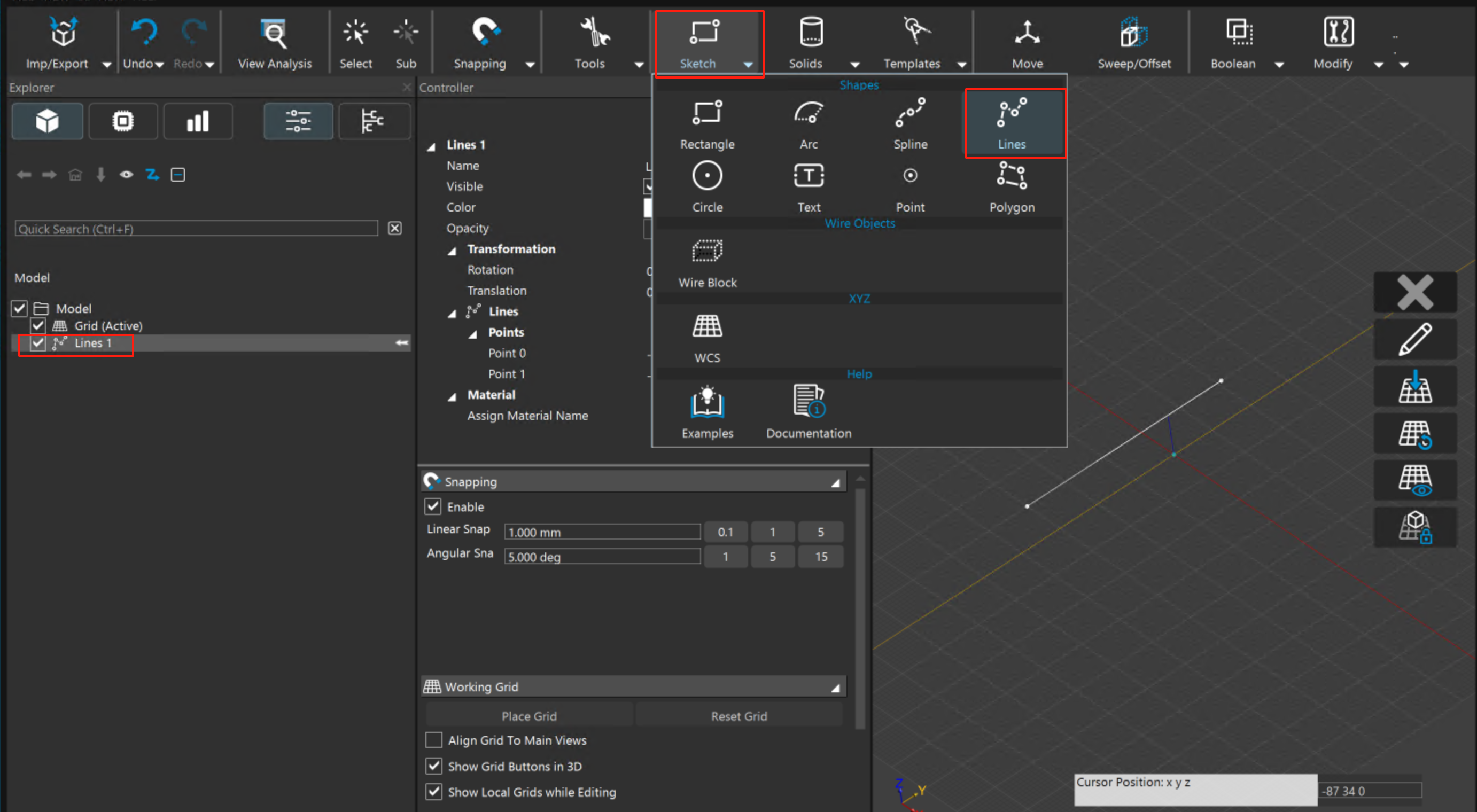The width and height of the screenshot is (1477, 812).
Task: Click the Quick Search field
Action: [196, 229]
